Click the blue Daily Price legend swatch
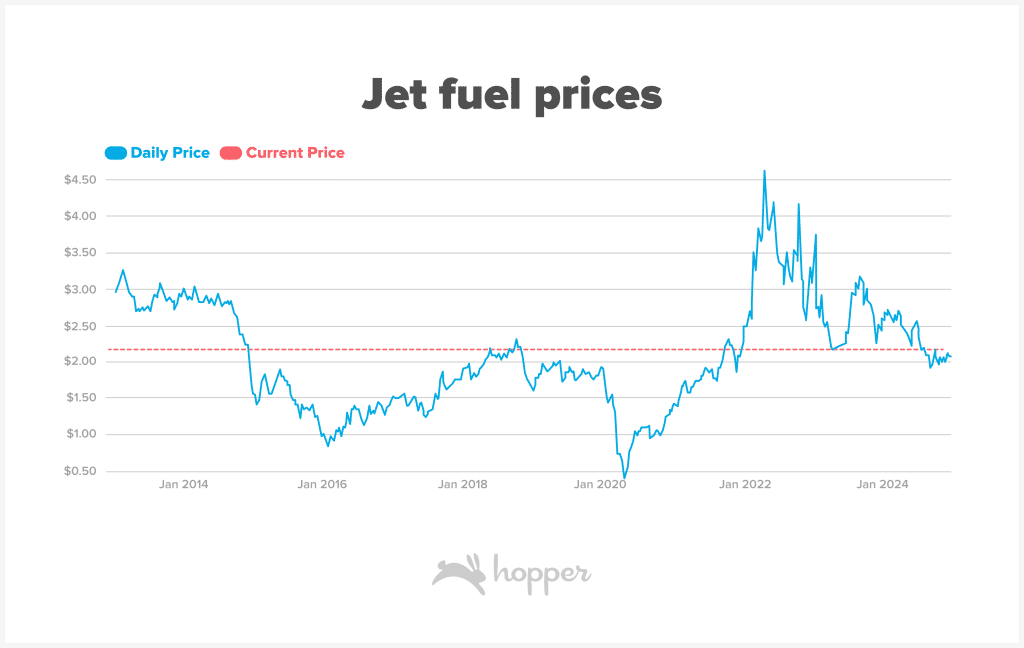 pos(115,153)
